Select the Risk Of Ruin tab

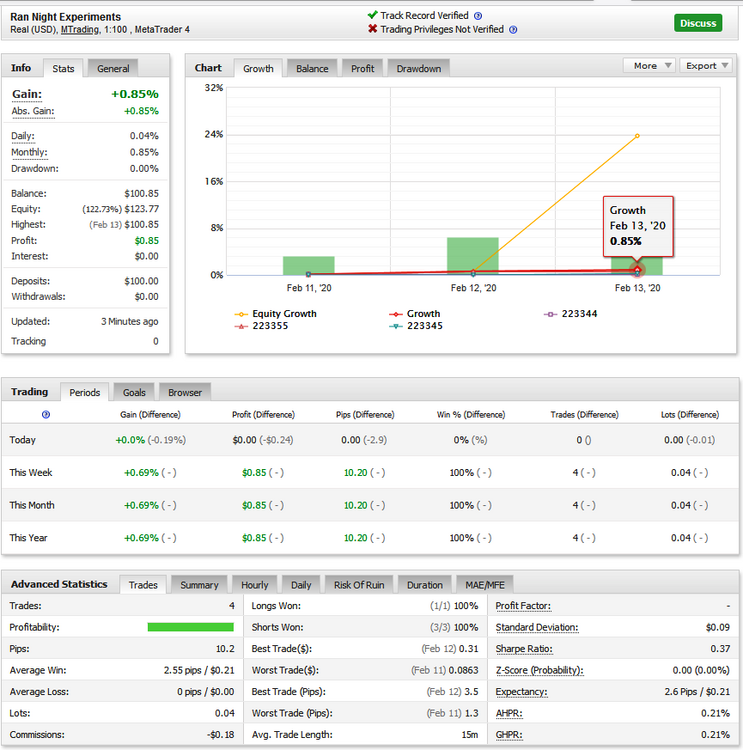pos(359,585)
